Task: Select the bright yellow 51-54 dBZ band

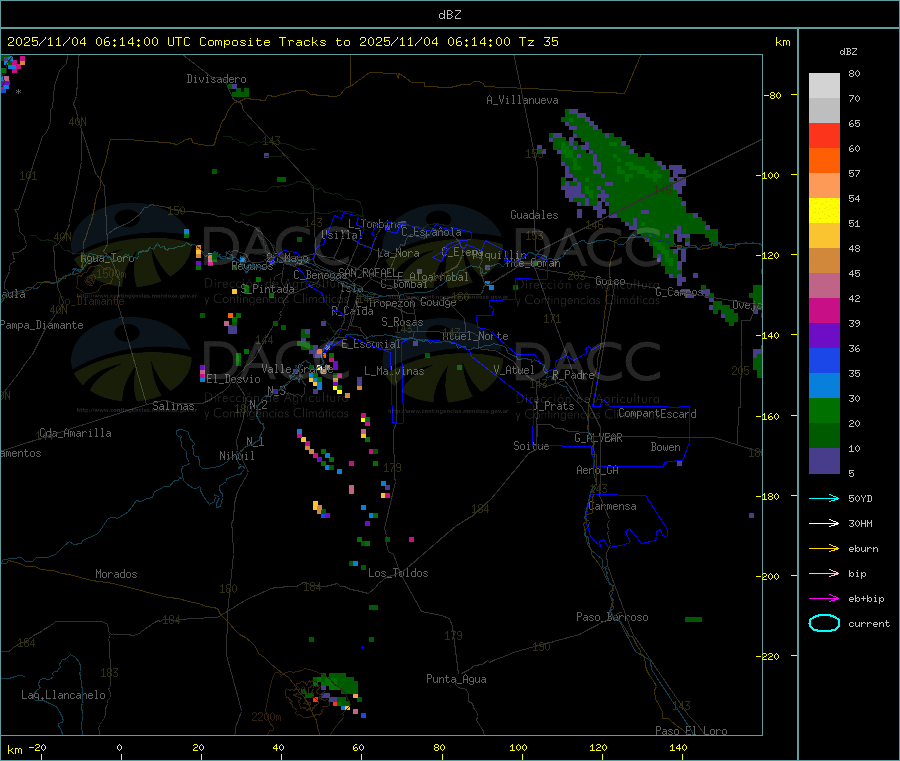Action: tap(824, 211)
